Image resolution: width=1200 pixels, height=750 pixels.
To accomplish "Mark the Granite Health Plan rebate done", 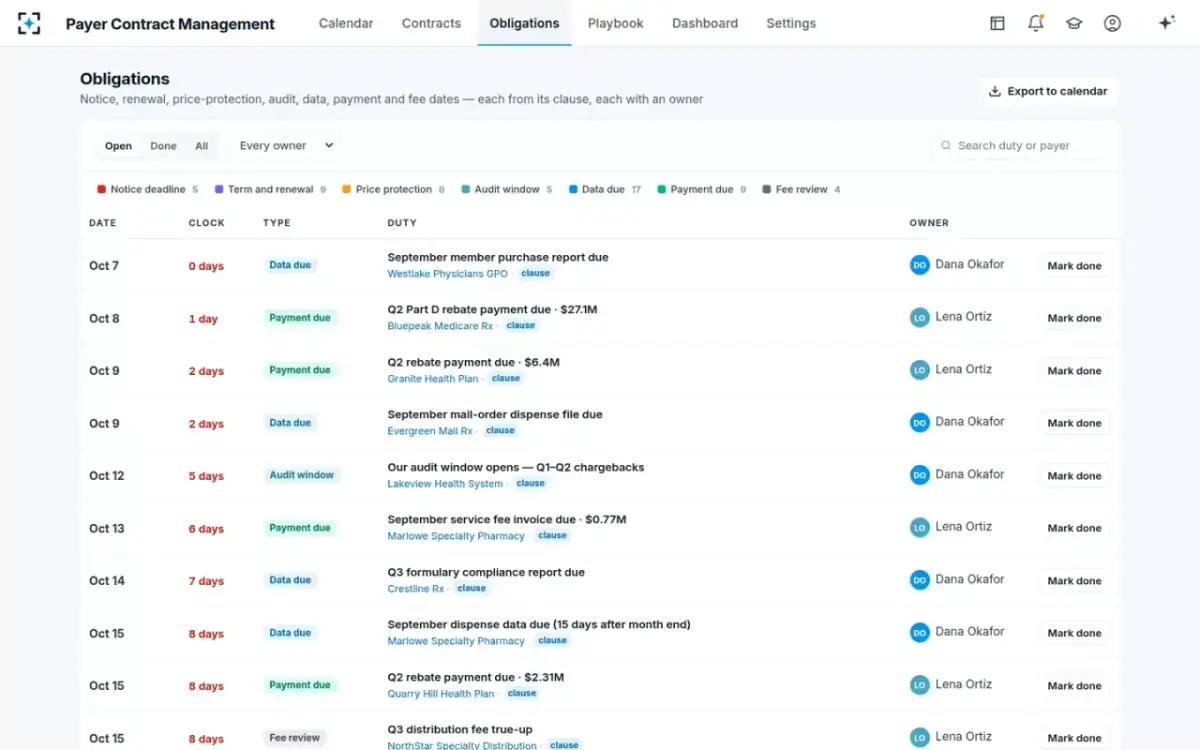I will tap(1074, 371).
